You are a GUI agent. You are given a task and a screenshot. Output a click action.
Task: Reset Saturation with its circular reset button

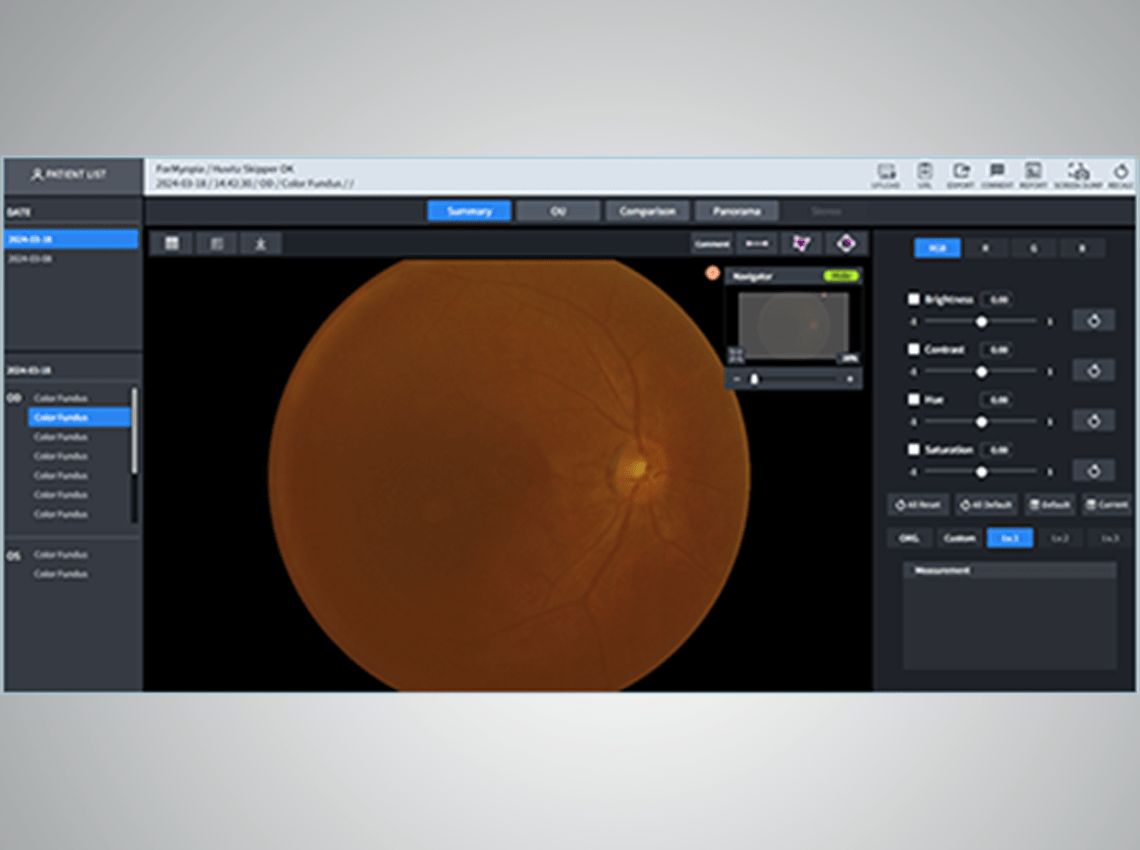click(1093, 471)
